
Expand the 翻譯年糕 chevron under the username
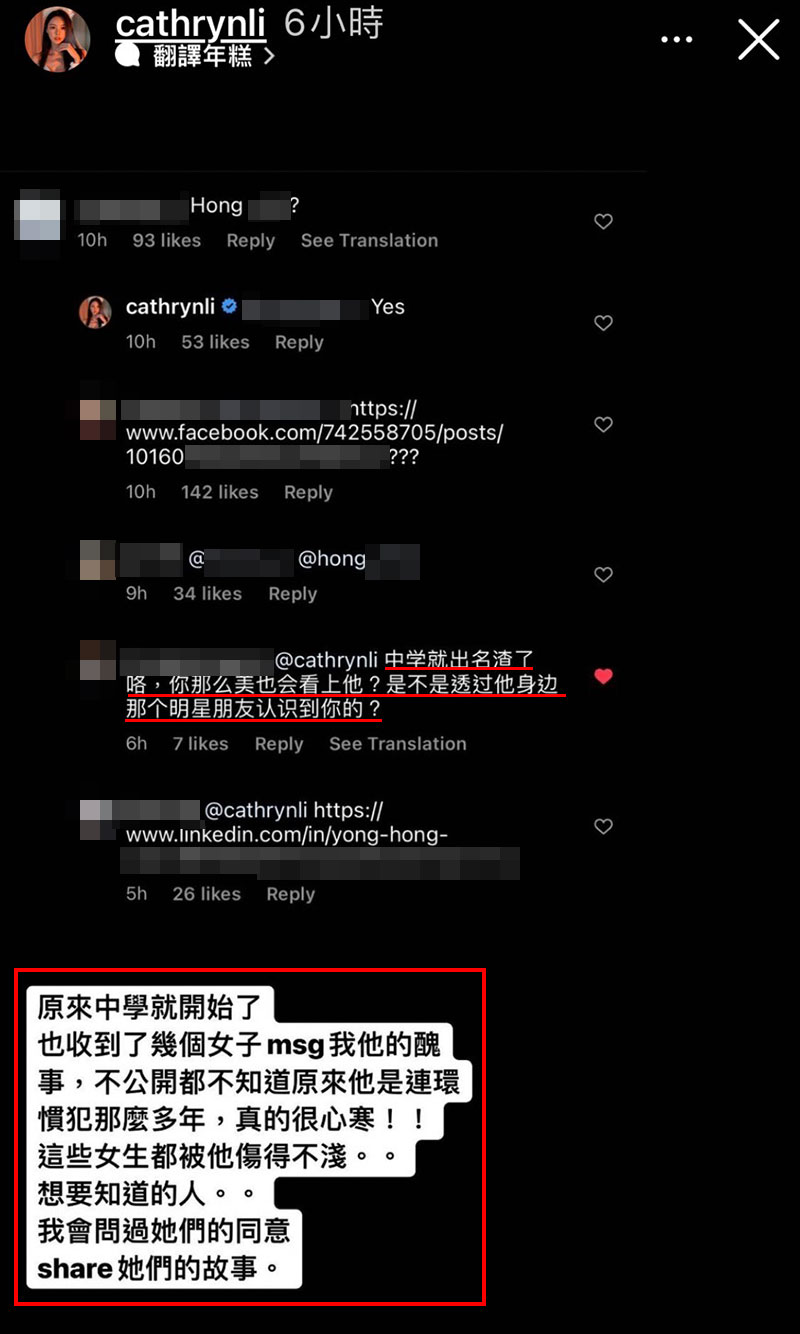point(269,57)
